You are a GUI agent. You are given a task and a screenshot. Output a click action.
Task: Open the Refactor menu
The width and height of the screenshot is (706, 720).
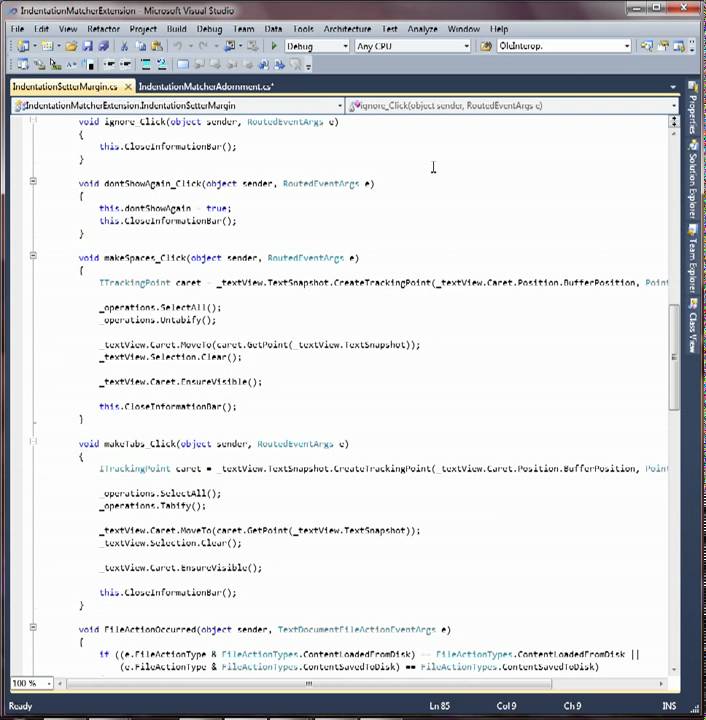click(103, 29)
